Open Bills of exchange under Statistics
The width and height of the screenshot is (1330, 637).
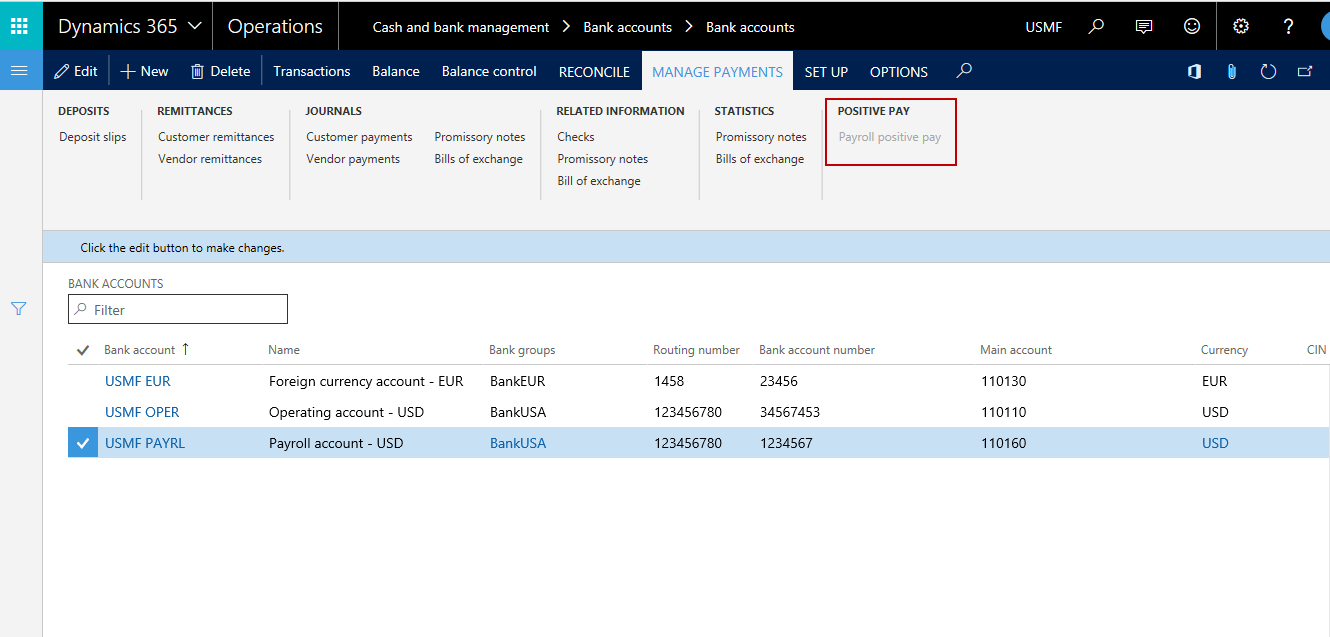(x=760, y=159)
